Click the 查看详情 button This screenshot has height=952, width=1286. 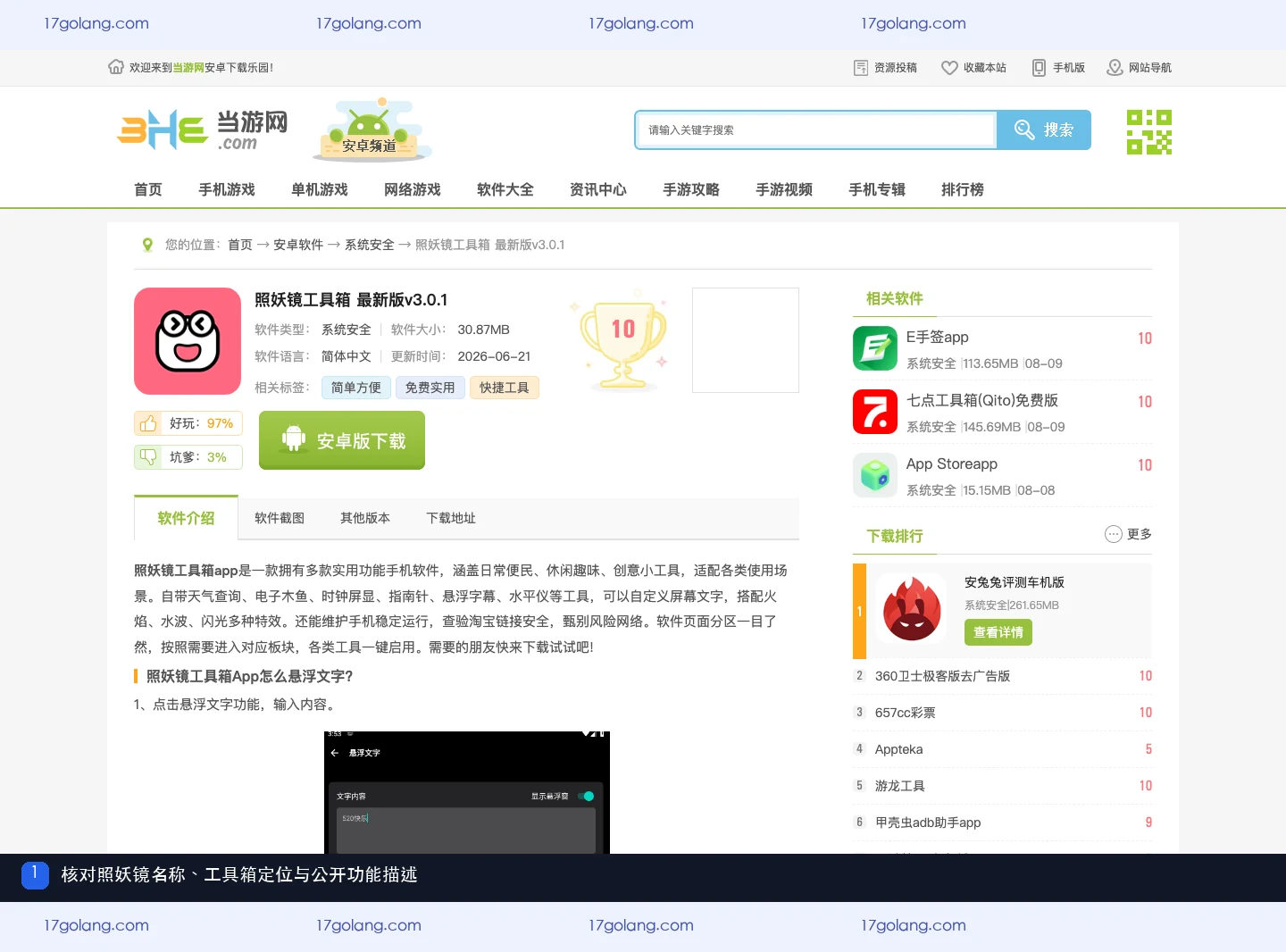[x=998, y=632]
